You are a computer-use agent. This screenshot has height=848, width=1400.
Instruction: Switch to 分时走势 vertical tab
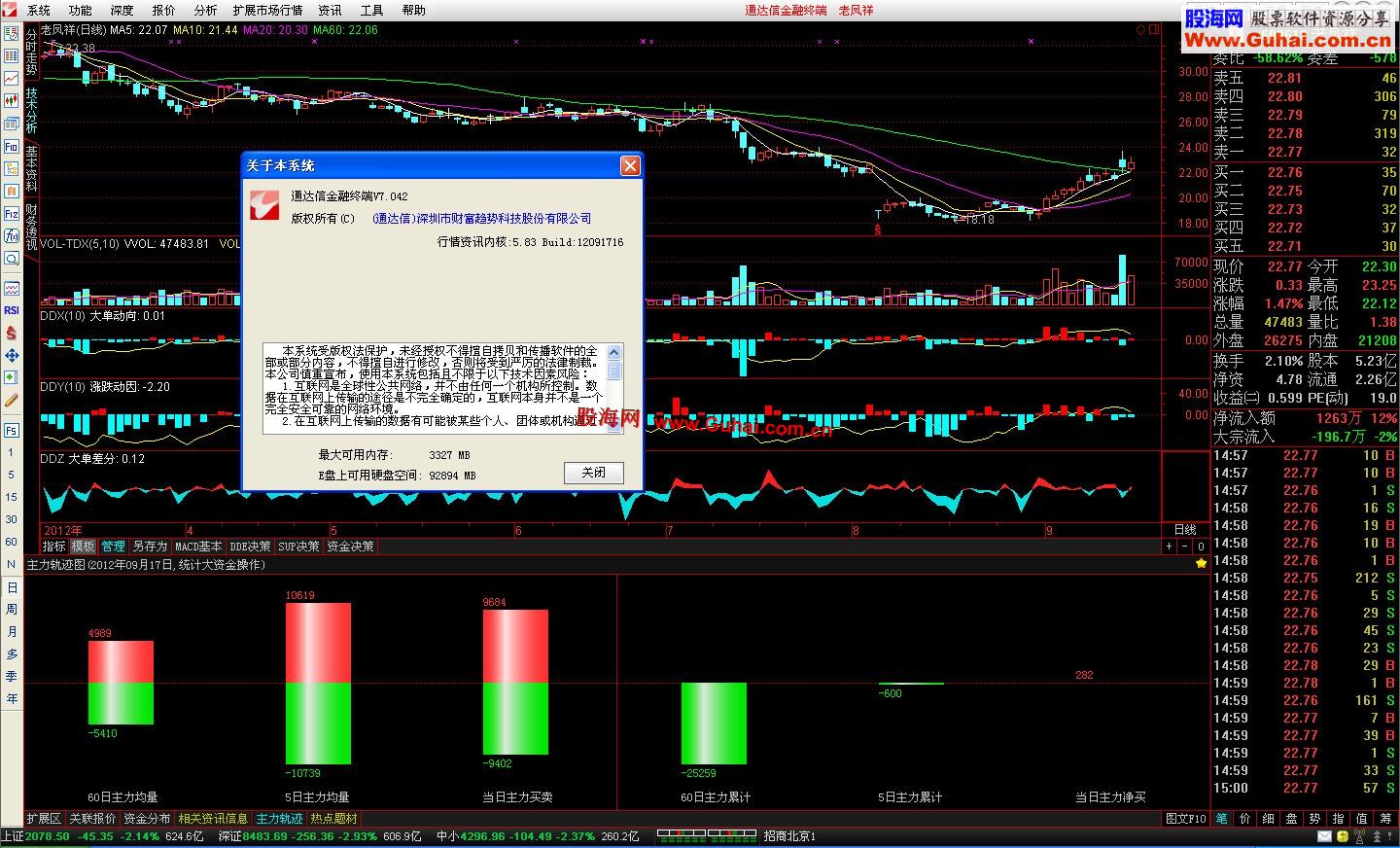pos(31,51)
